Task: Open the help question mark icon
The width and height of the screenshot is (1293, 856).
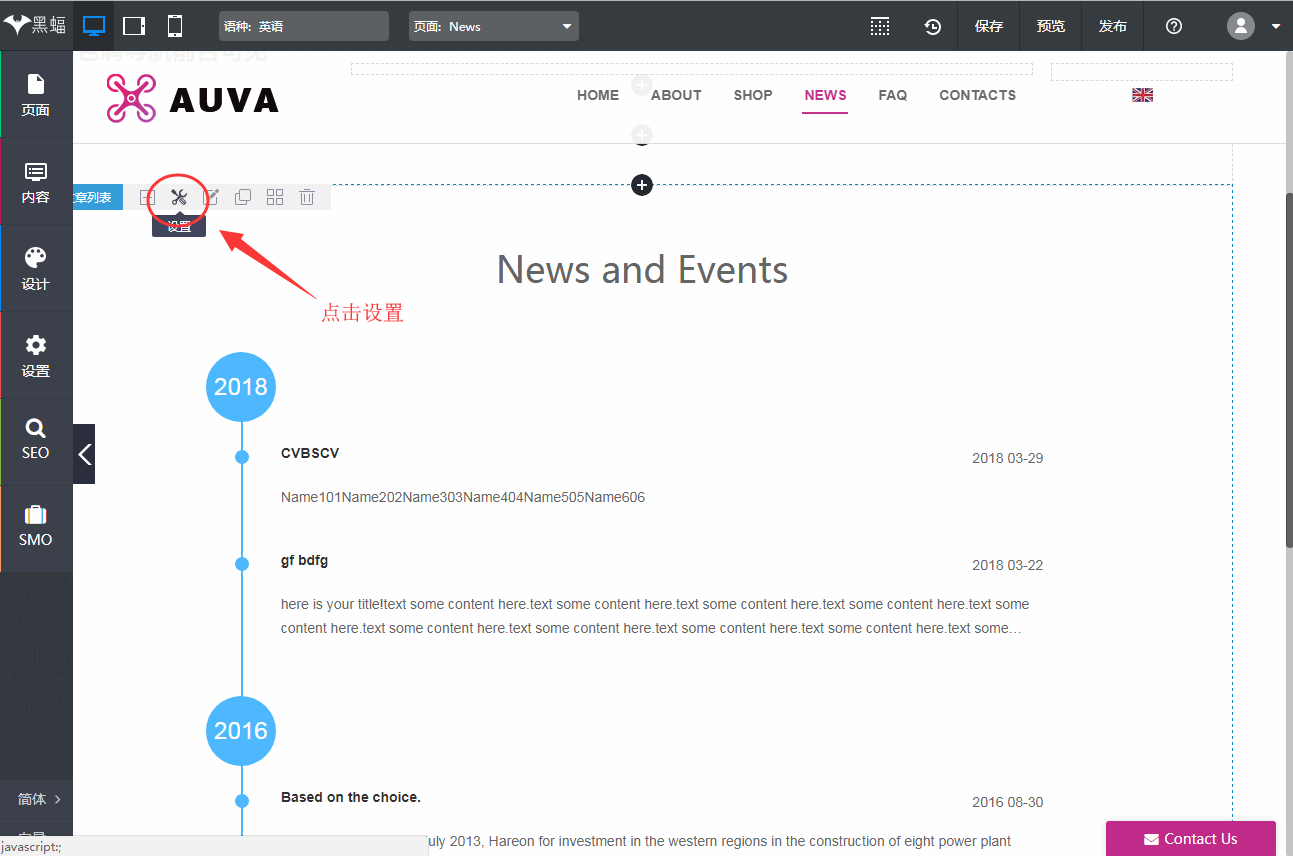Action: click(1174, 27)
